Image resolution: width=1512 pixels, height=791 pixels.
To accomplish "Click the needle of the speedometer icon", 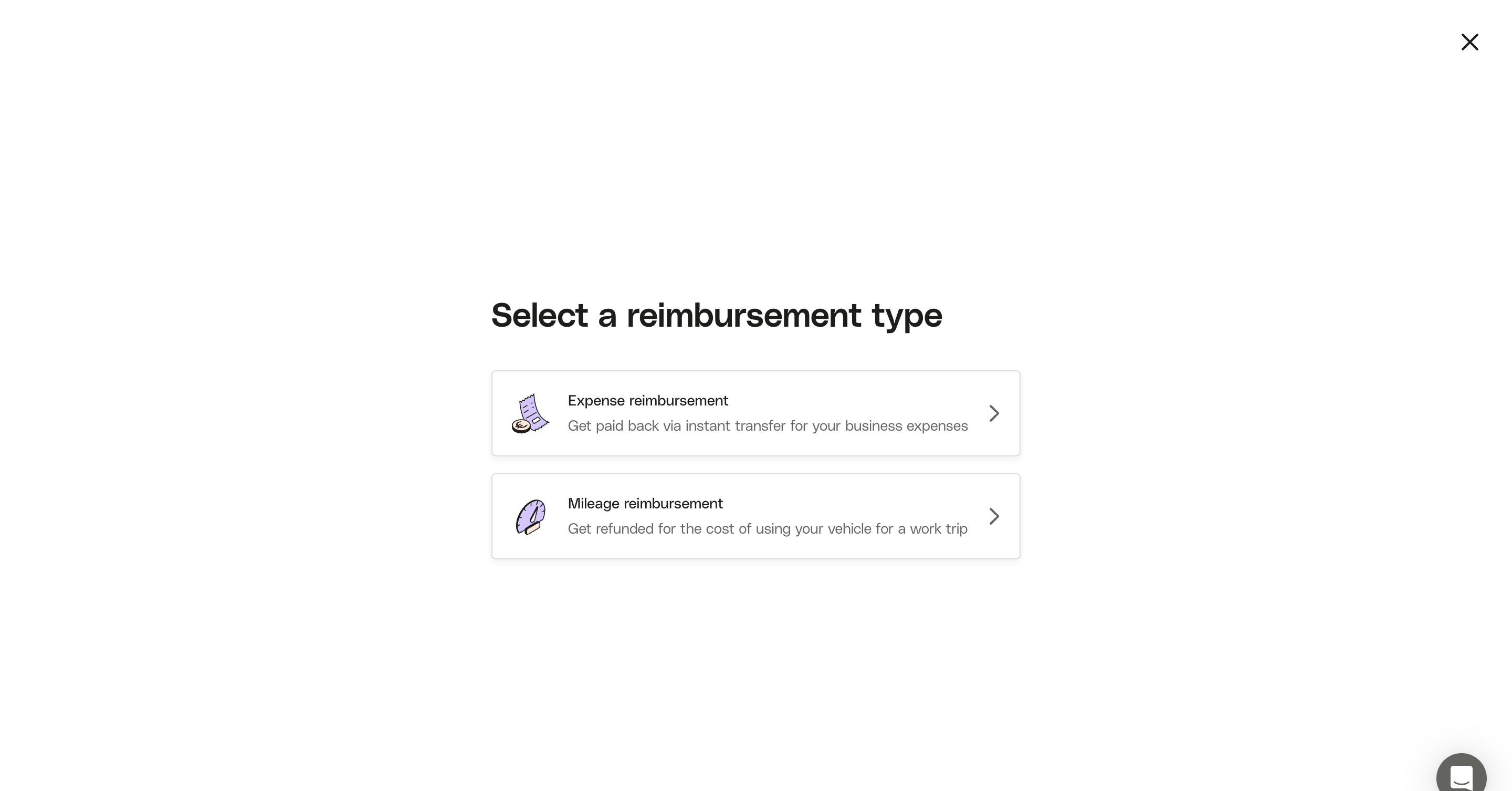I will click(x=534, y=515).
